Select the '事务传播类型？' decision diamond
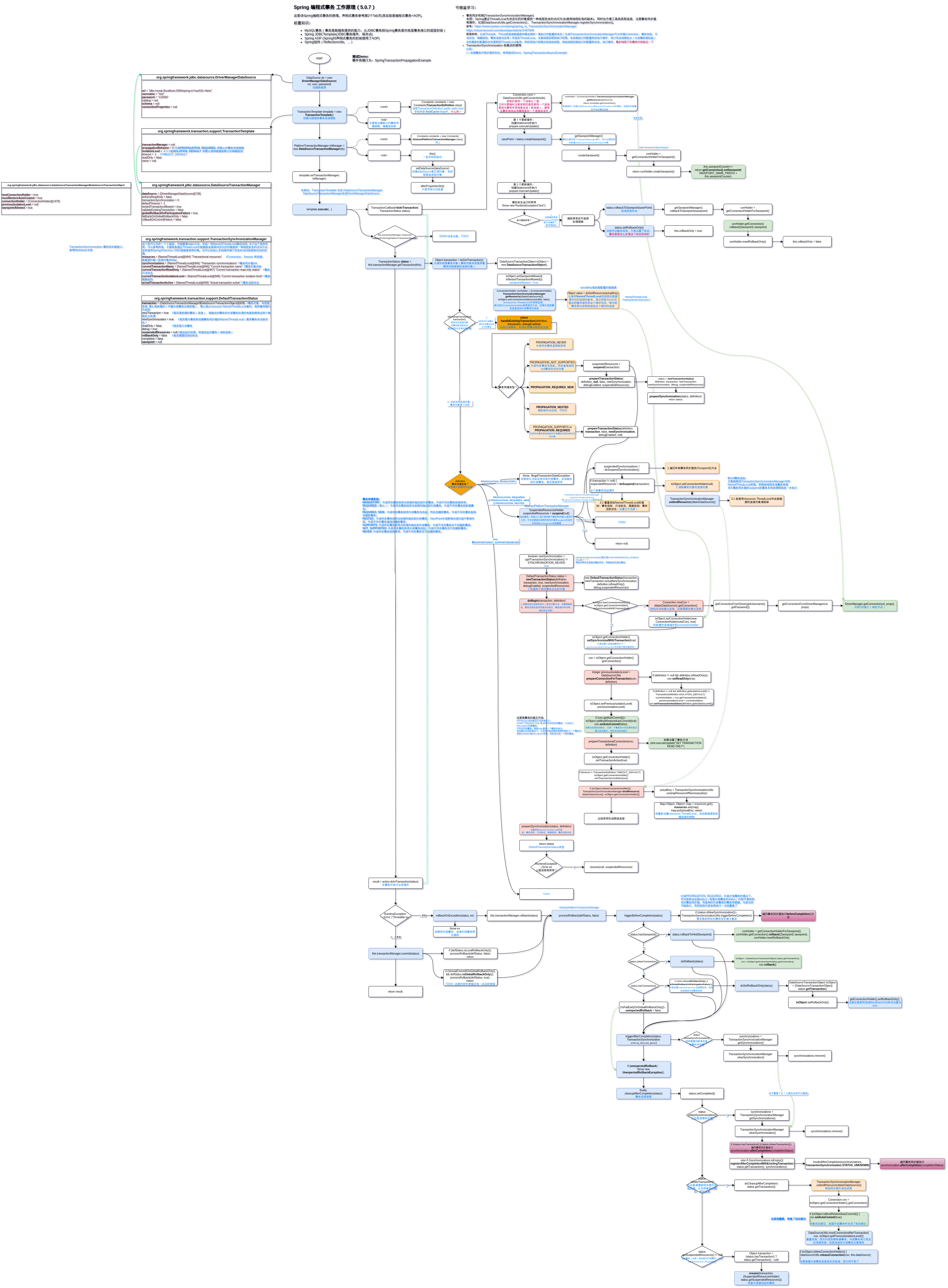 508,387
